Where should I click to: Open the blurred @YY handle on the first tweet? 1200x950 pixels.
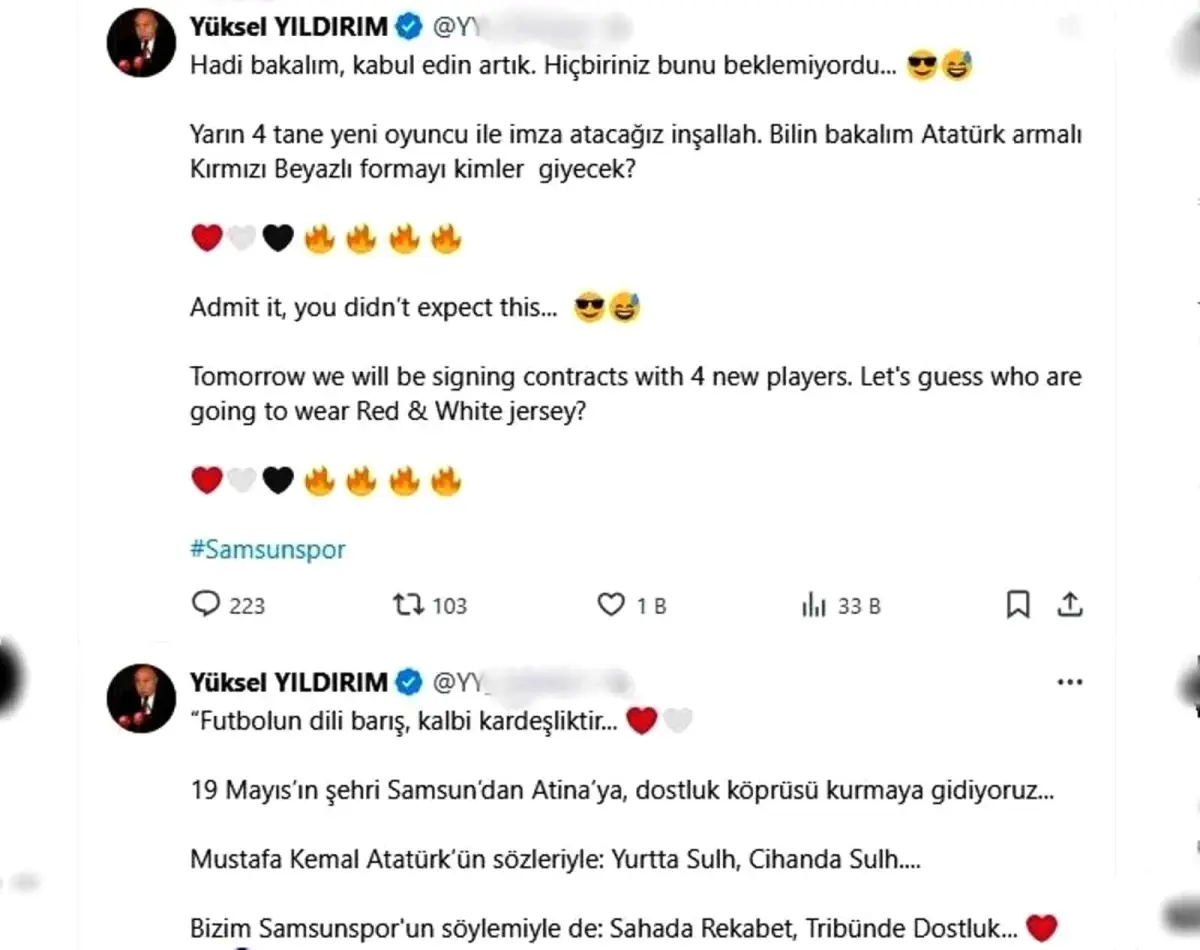(x=530, y=28)
